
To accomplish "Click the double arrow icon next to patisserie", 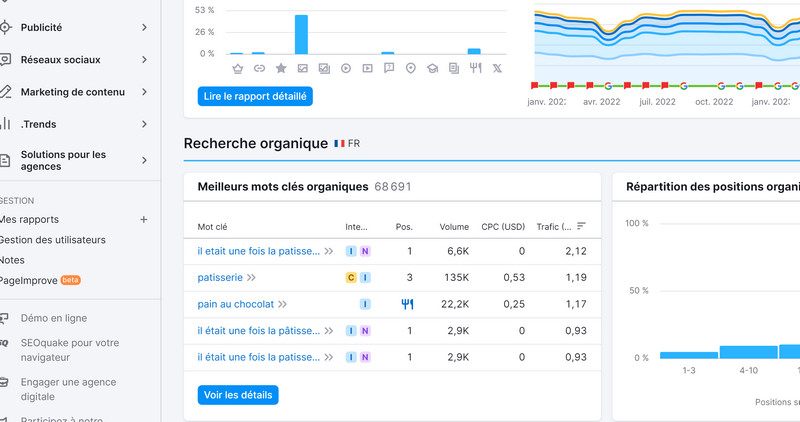I will point(251,278).
